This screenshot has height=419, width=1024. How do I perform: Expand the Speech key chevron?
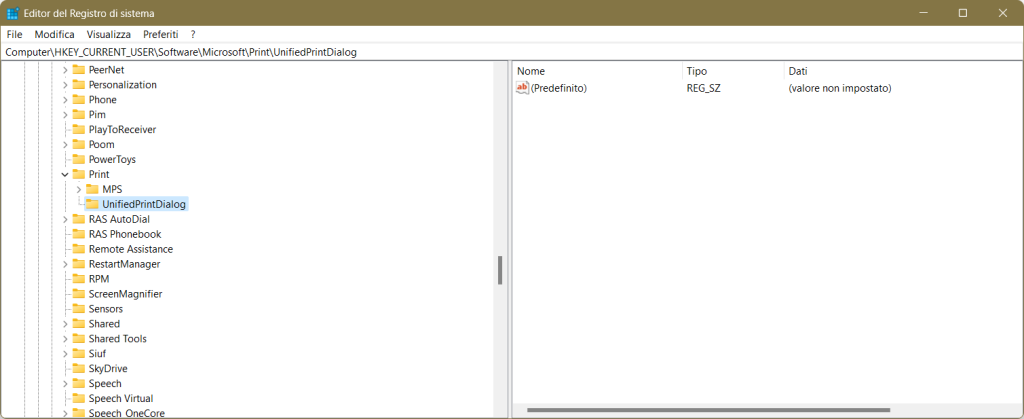(65, 384)
